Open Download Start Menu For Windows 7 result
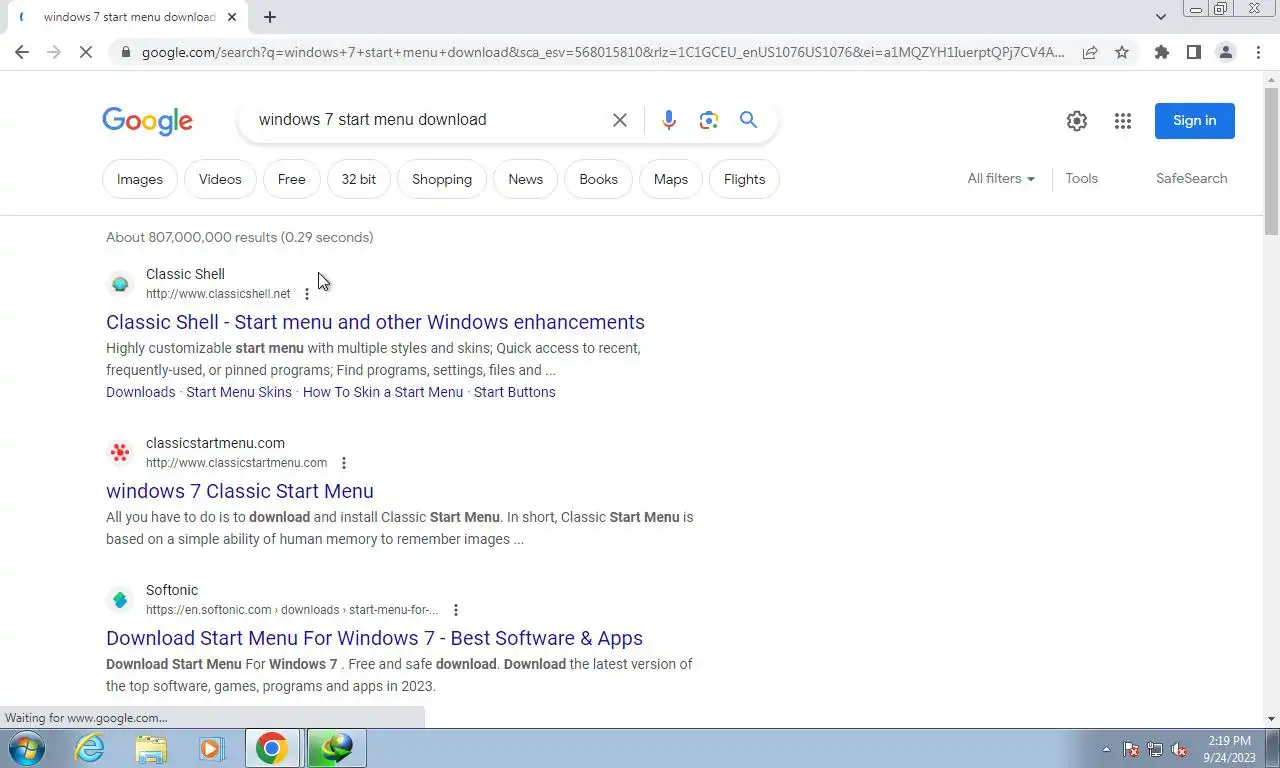The width and height of the screenshot is (1280, 768). (x=374, y=638)
